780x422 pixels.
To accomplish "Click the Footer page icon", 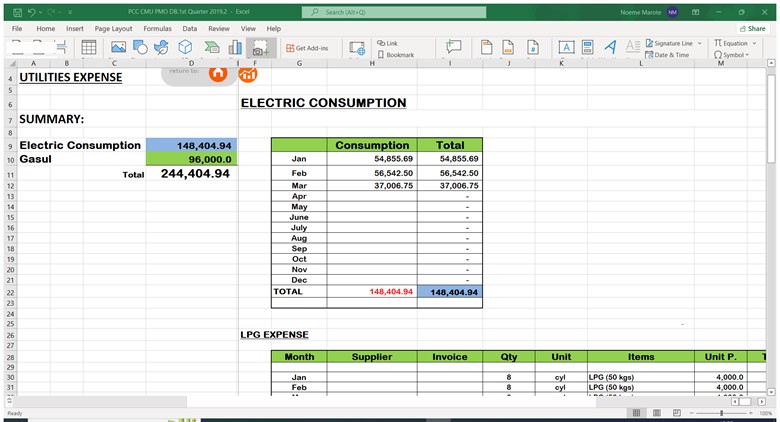I will pyautogui.click(x=508, y=48).
